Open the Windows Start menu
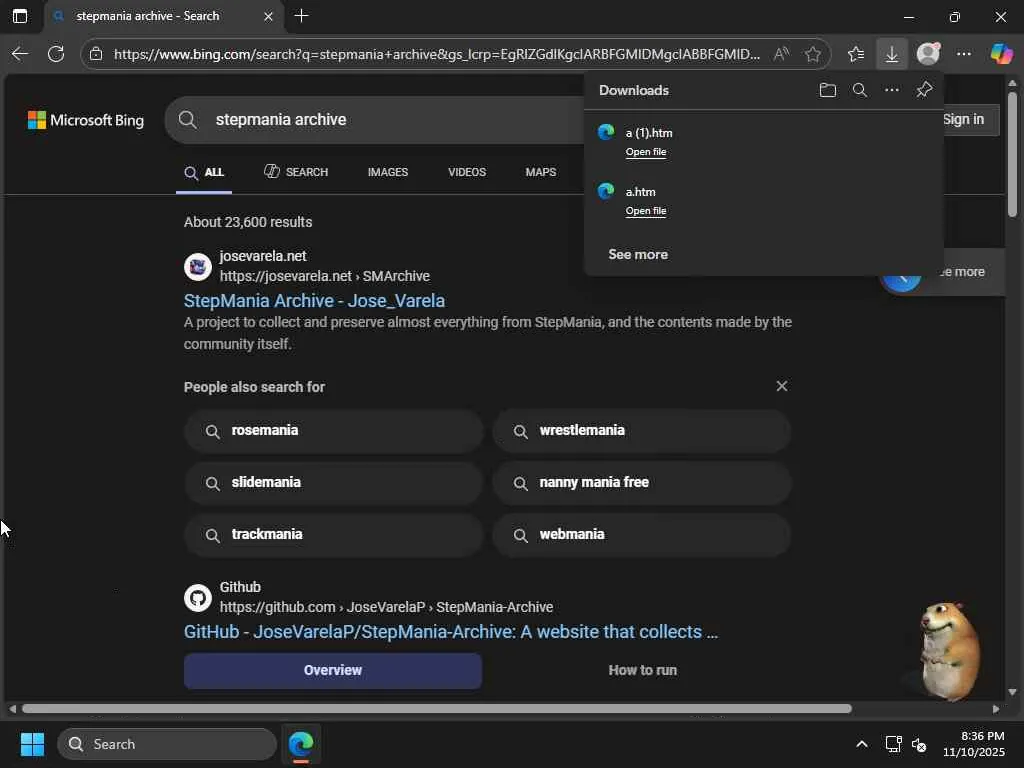The image size is (1024, 768). [x=32, y=744]
